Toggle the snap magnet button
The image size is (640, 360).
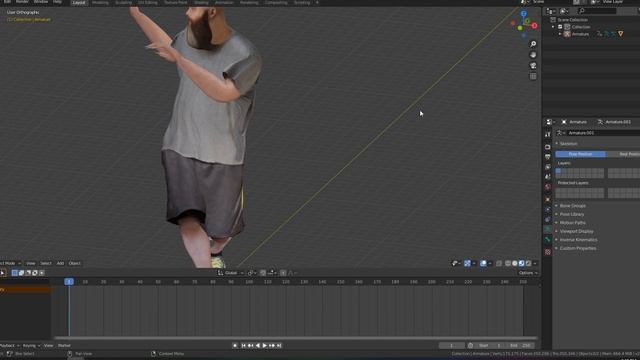point(263,273)
